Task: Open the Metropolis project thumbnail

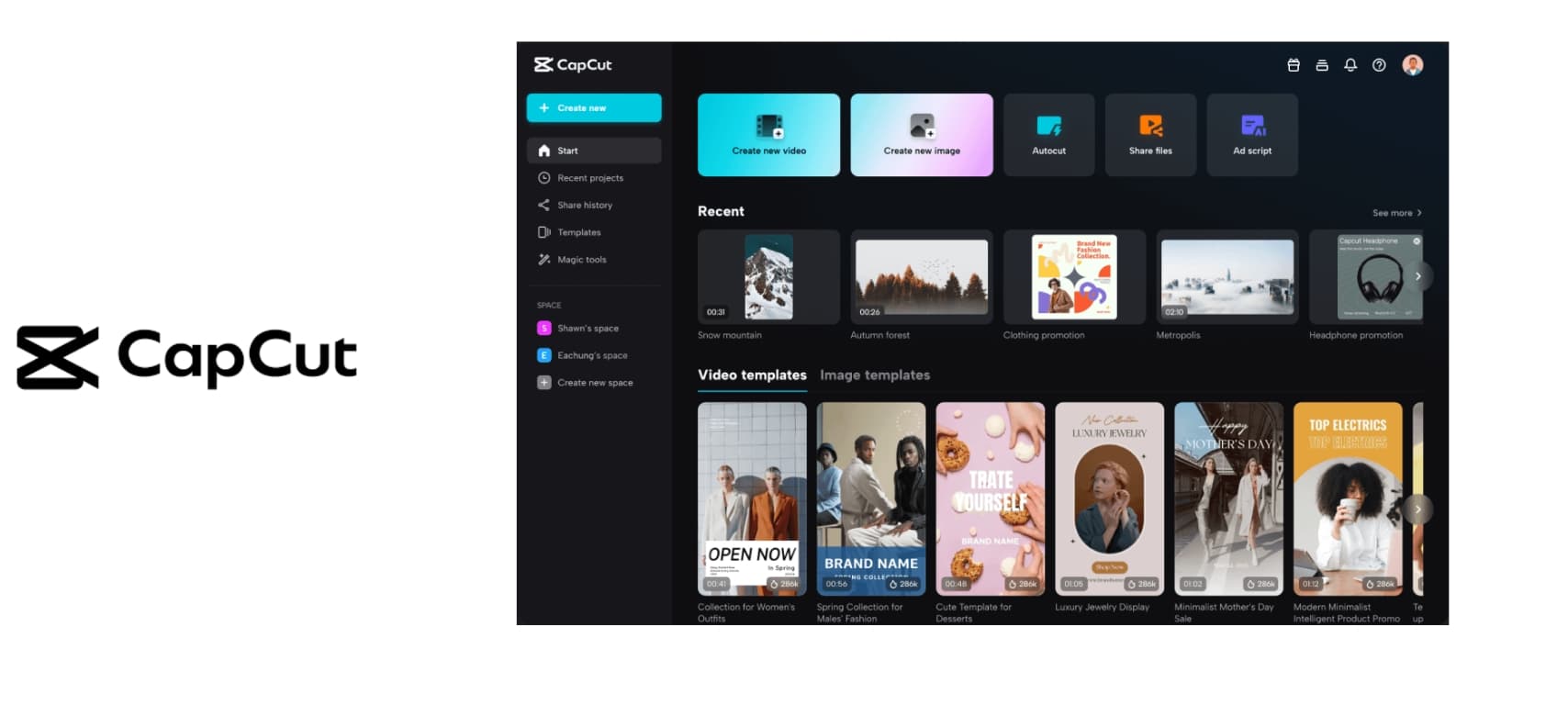Action: click(x=1227, y=276)
